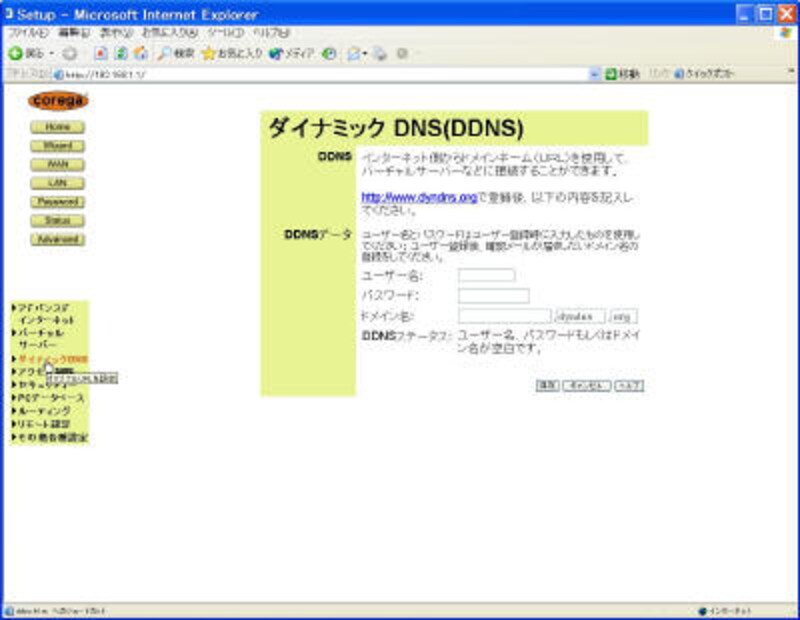Image resolution: width=800 pixels, height=620 pixels.
Task: Click the History clock icon
Action: point(329,53)
